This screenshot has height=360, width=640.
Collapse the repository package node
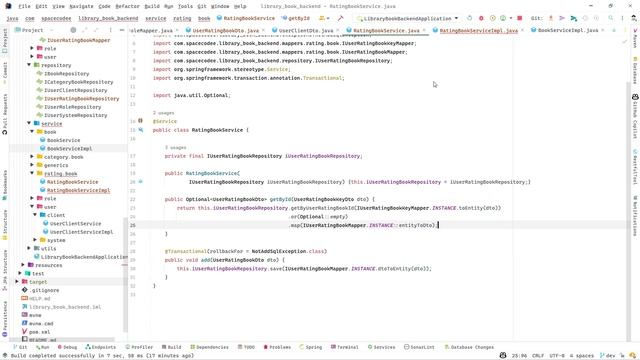(29, 65)
